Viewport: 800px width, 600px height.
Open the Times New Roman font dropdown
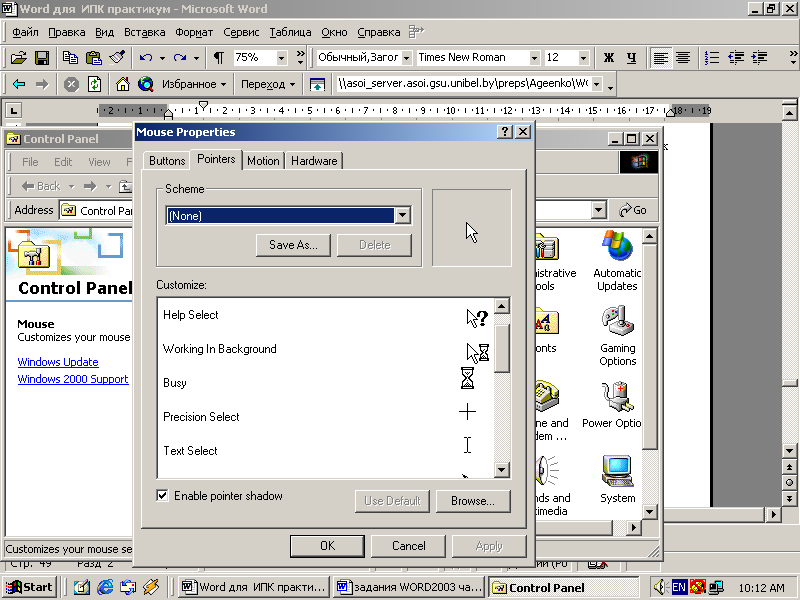[x=534, y=58]
